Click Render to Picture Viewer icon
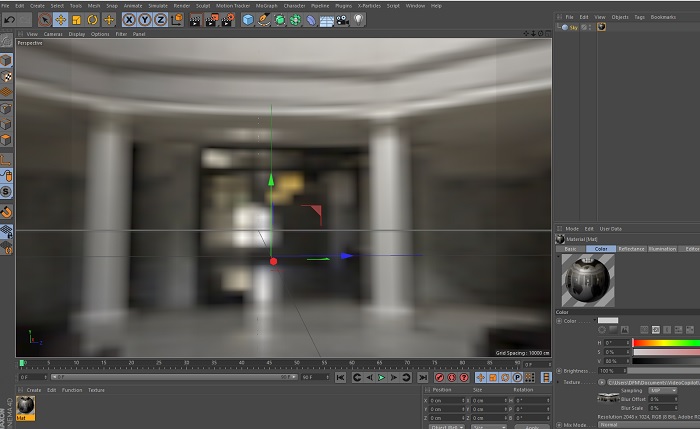 click(x=211, y=20)
